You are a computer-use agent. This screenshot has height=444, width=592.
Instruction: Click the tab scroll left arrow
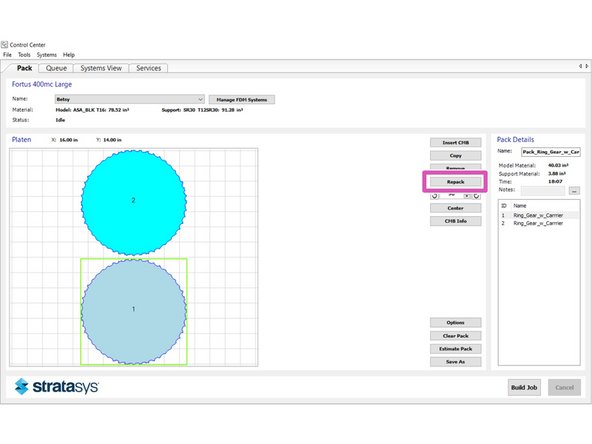point(581,66)
